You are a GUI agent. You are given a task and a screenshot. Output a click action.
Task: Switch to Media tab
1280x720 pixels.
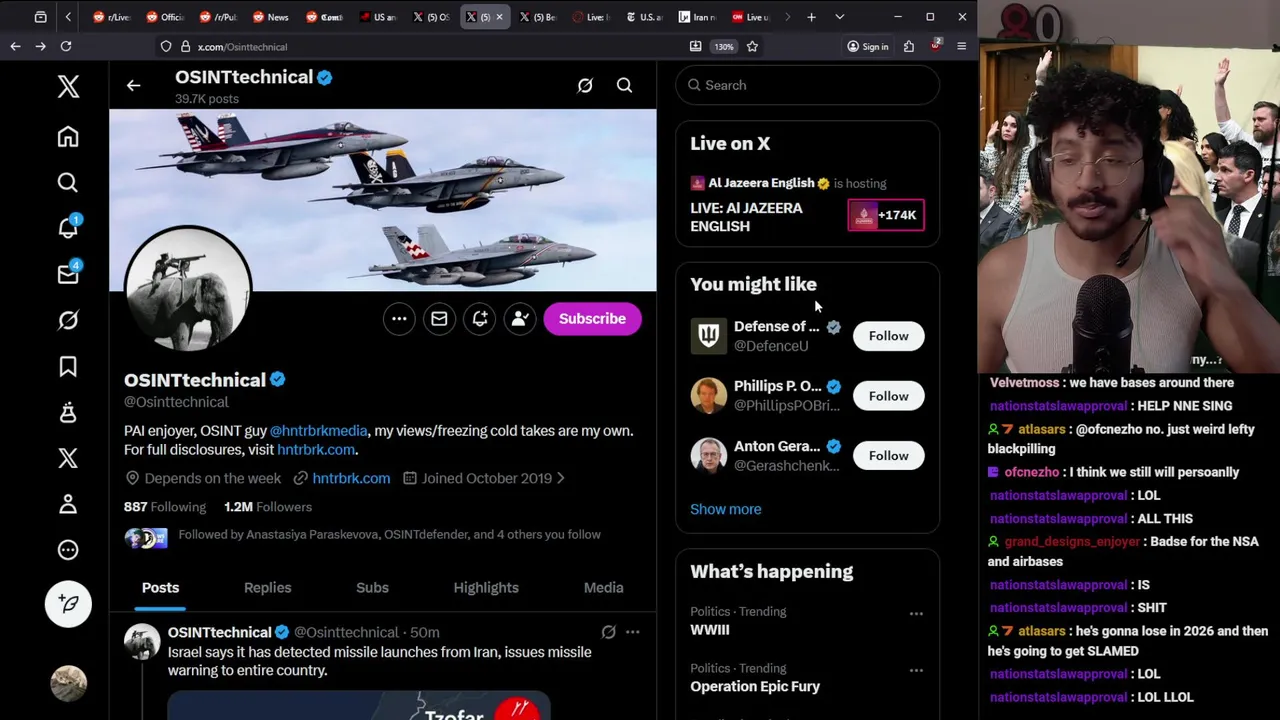click(x=604, y=588)
